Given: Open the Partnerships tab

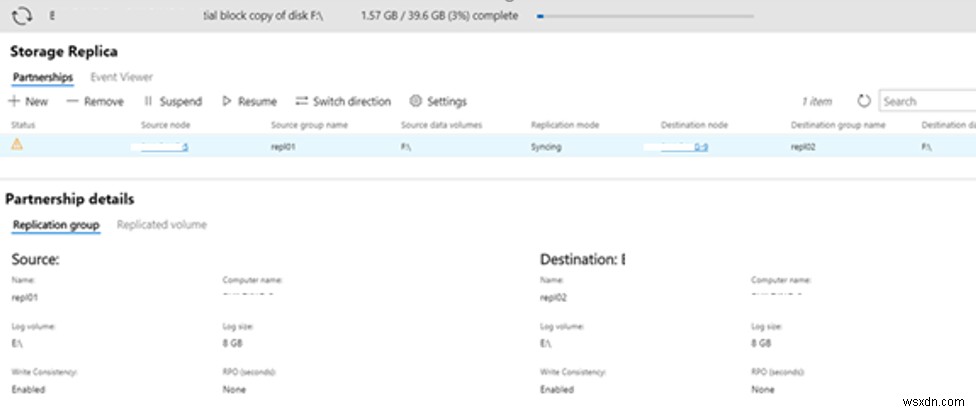Looking at the screenshot, I should pos(43,78).
